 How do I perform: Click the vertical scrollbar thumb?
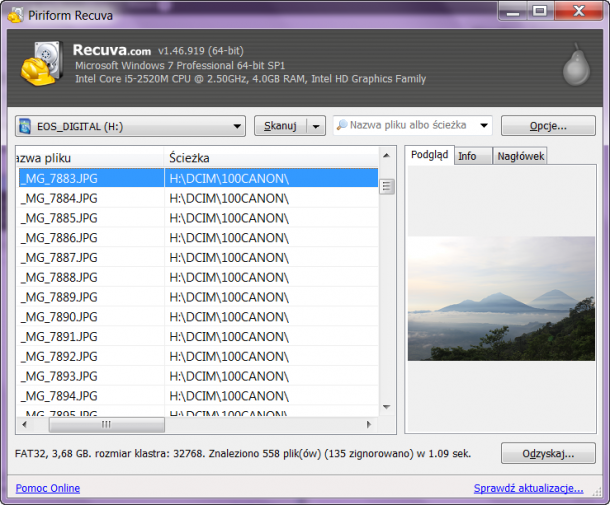(386, 187)
